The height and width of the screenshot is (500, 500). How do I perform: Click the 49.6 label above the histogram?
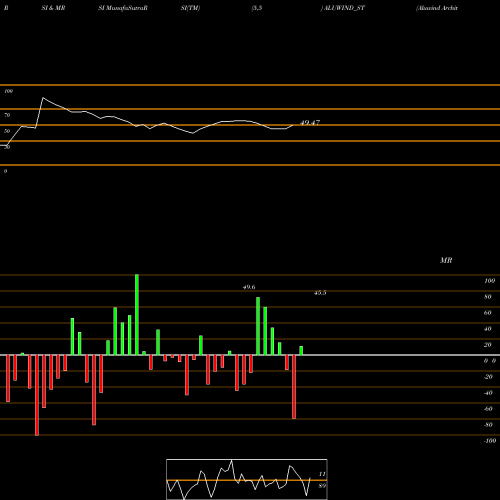[x=249, y=287]
